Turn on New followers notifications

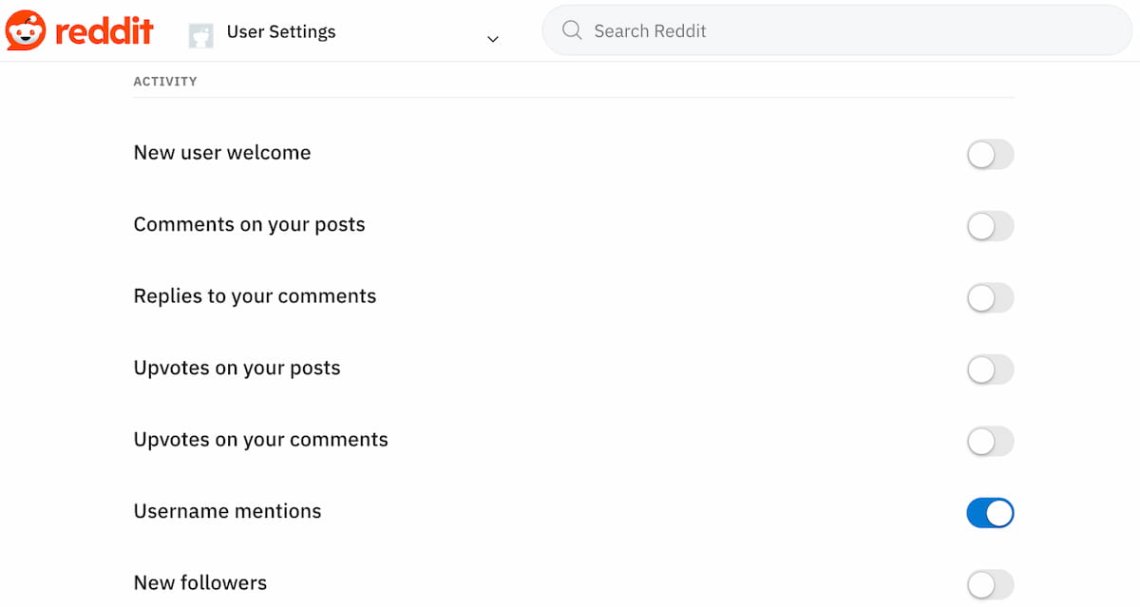point(990,583)
